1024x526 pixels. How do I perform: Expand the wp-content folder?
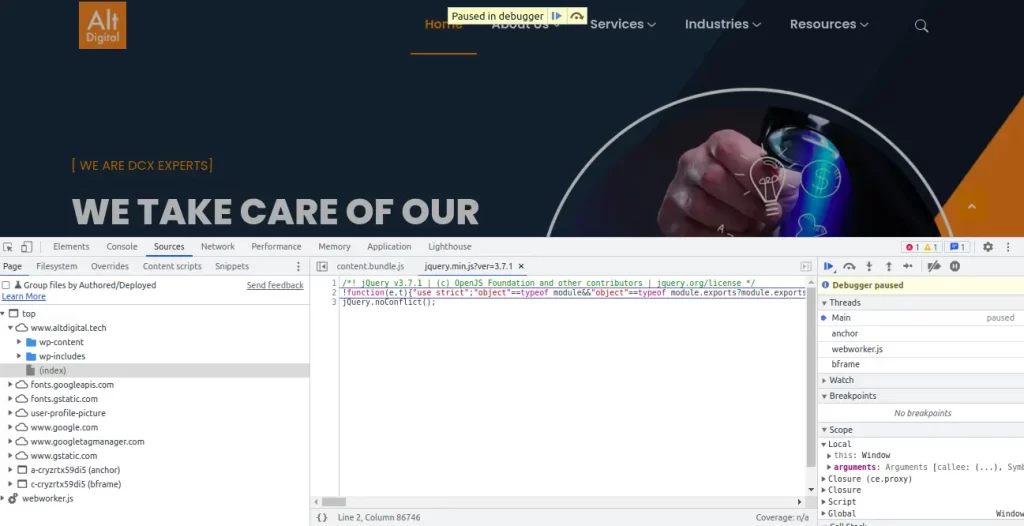click(x=19, y=342)
